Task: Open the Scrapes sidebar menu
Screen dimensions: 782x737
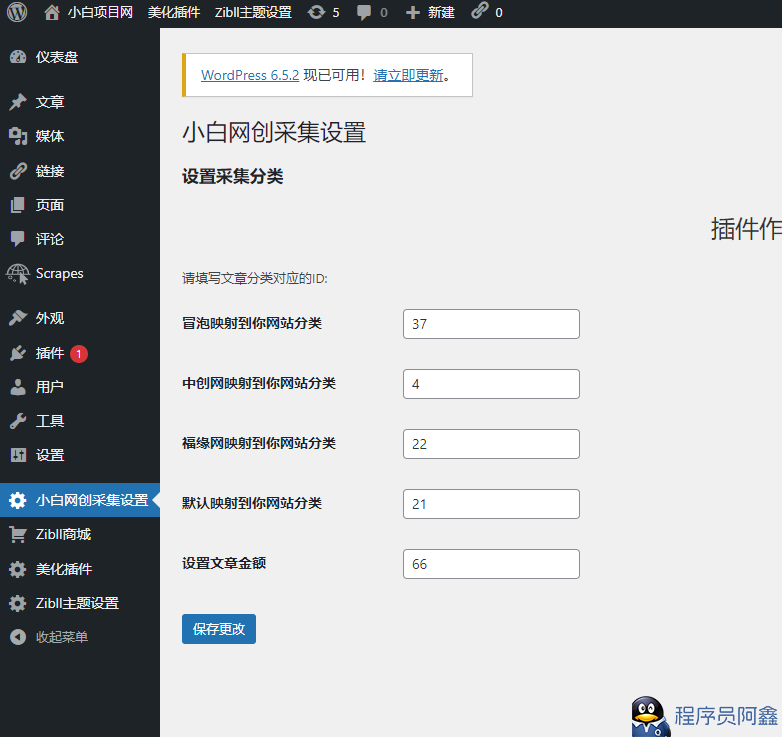Action: click(59, 274)
